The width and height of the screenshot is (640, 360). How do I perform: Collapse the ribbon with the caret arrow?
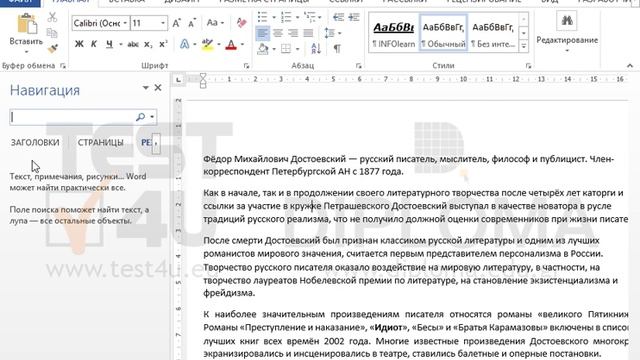click(630, 66)
